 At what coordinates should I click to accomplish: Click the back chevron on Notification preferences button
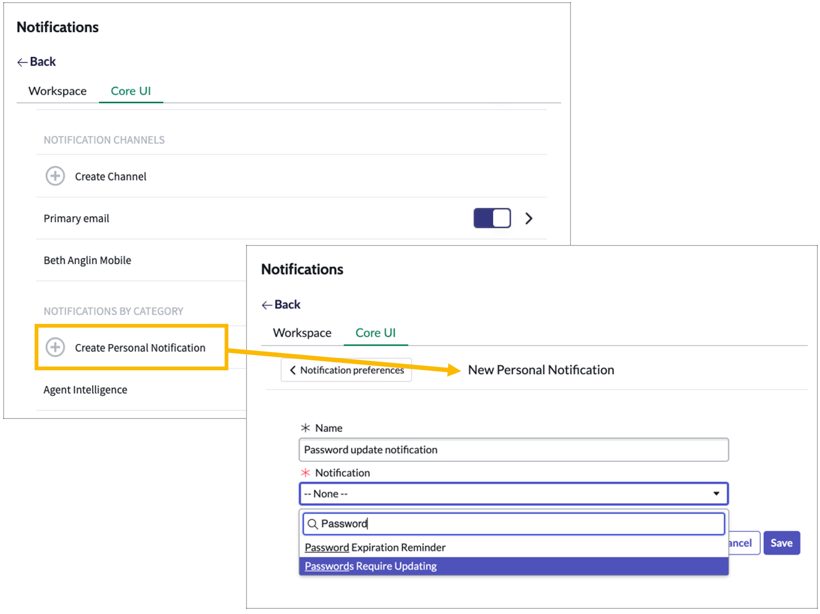tap(293, 368)
